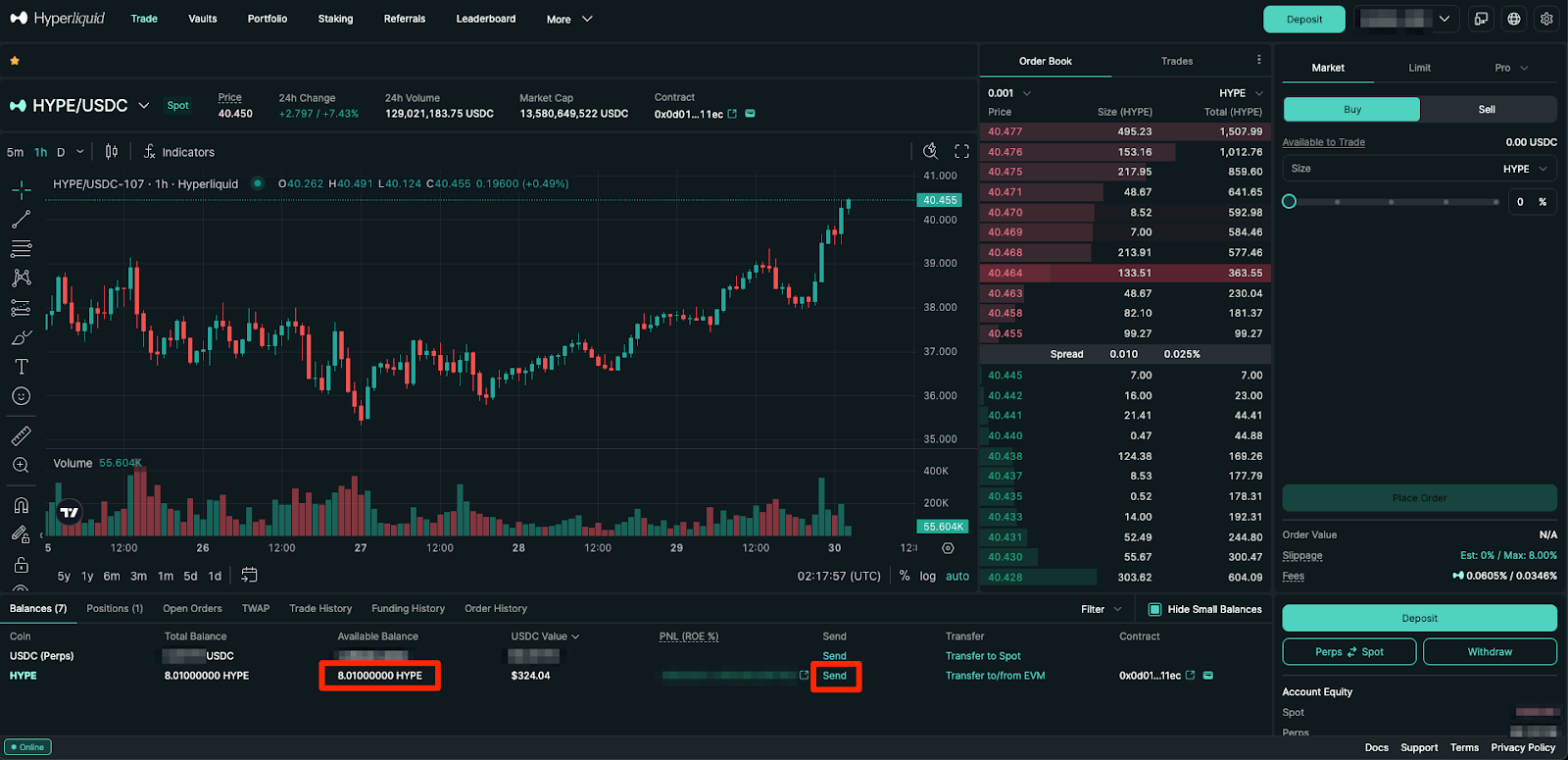Switch to the Trades tab
1568x760 pixels.
[1177, 61]
